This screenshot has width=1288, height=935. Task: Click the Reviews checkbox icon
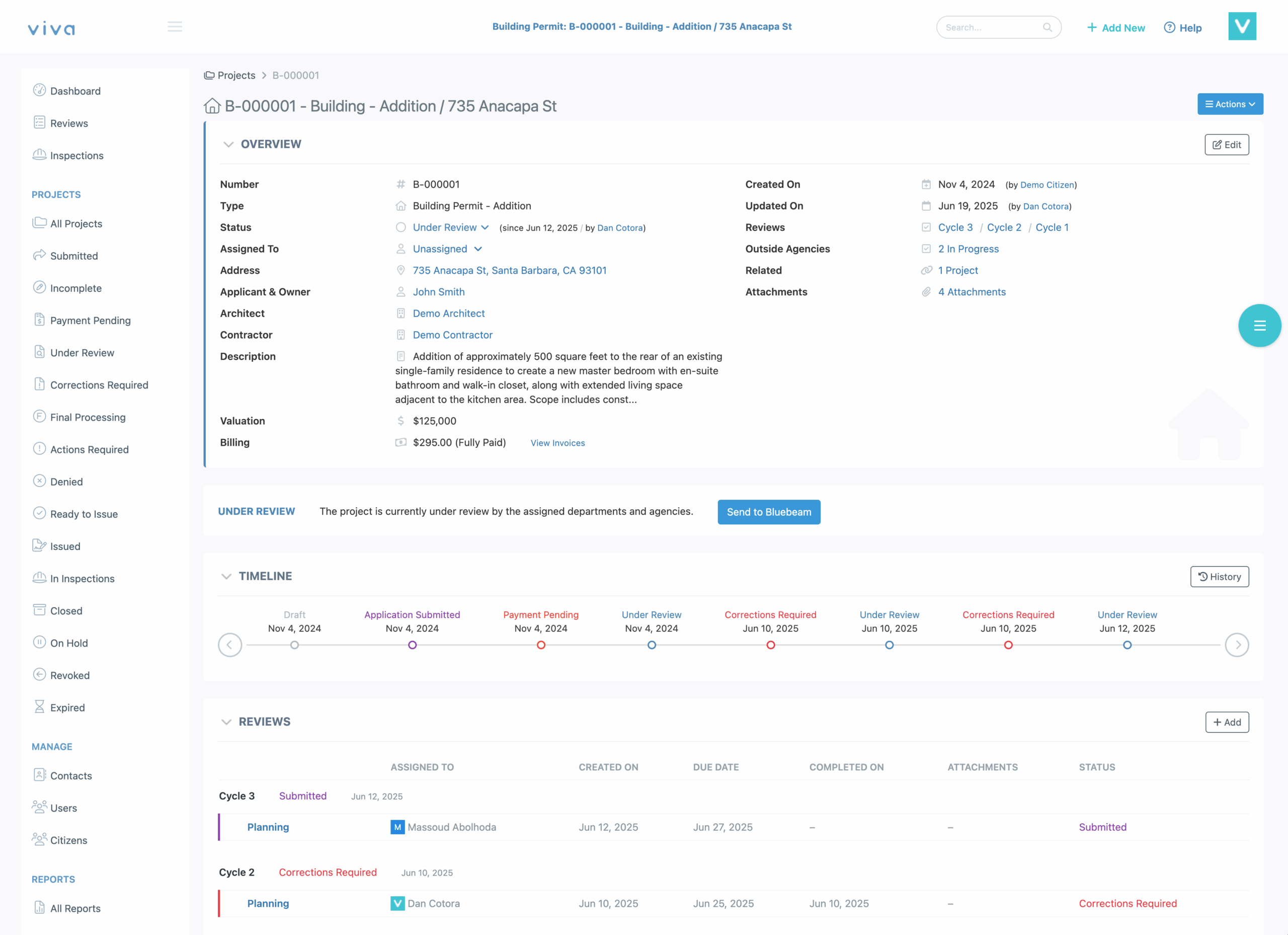(926, 227)
